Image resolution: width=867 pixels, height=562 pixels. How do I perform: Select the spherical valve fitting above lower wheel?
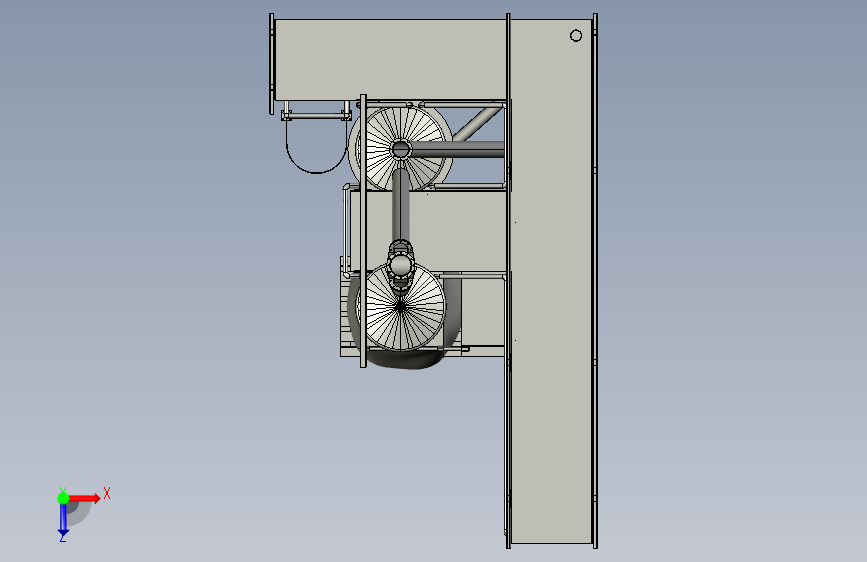400,266
